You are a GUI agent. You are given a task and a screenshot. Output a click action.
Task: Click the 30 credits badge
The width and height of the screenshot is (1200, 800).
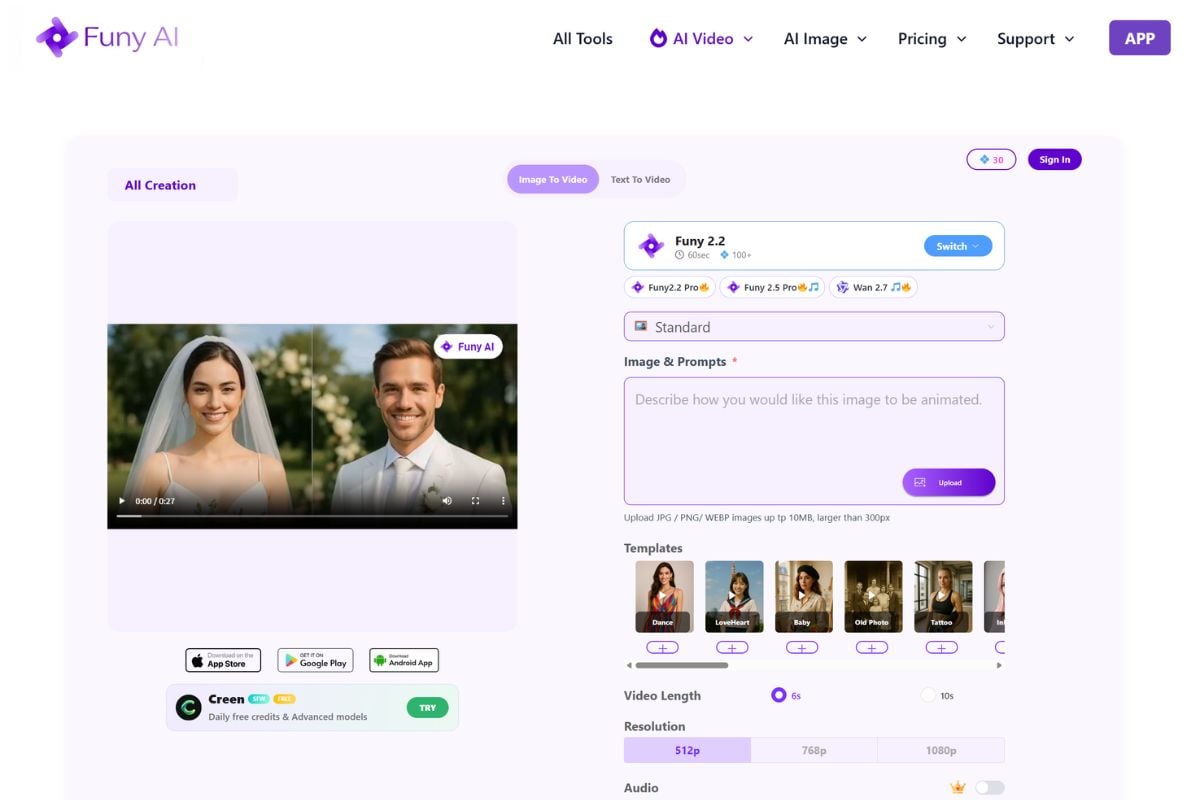pyautogui.click(x=991, y=160)
